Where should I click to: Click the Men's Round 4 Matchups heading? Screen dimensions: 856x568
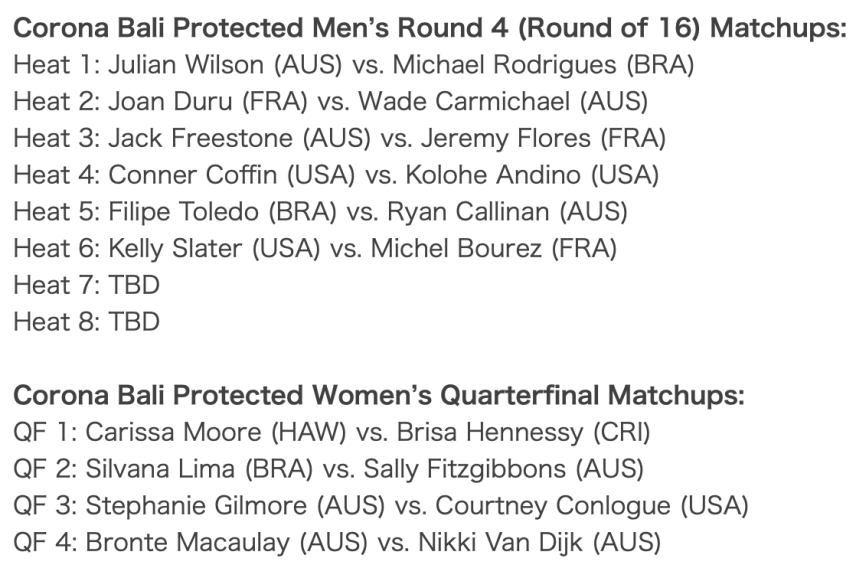(x=430, y=28)
